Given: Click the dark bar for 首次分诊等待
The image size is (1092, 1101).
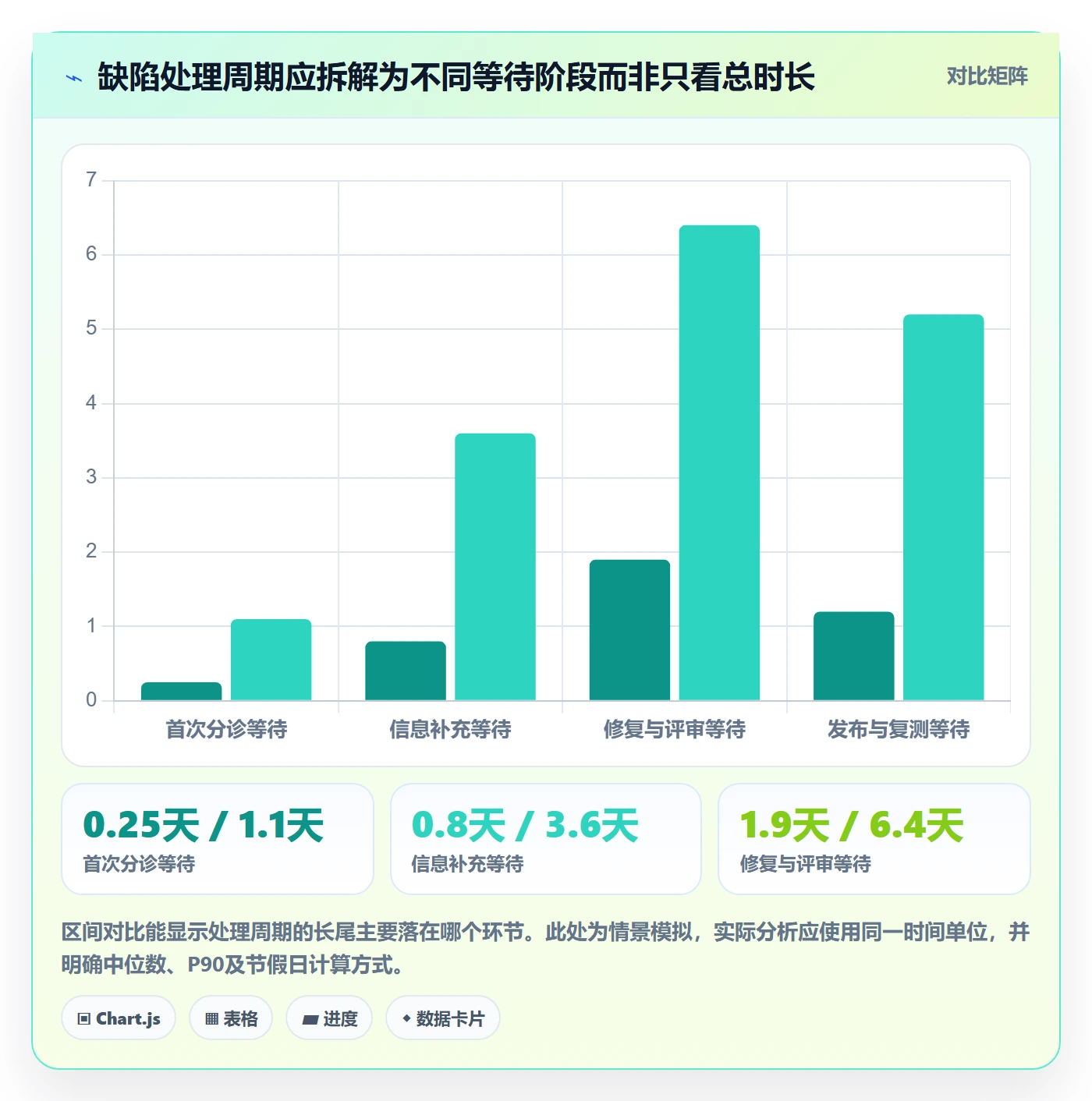Looking at the screenshot, I should (182, 691).
